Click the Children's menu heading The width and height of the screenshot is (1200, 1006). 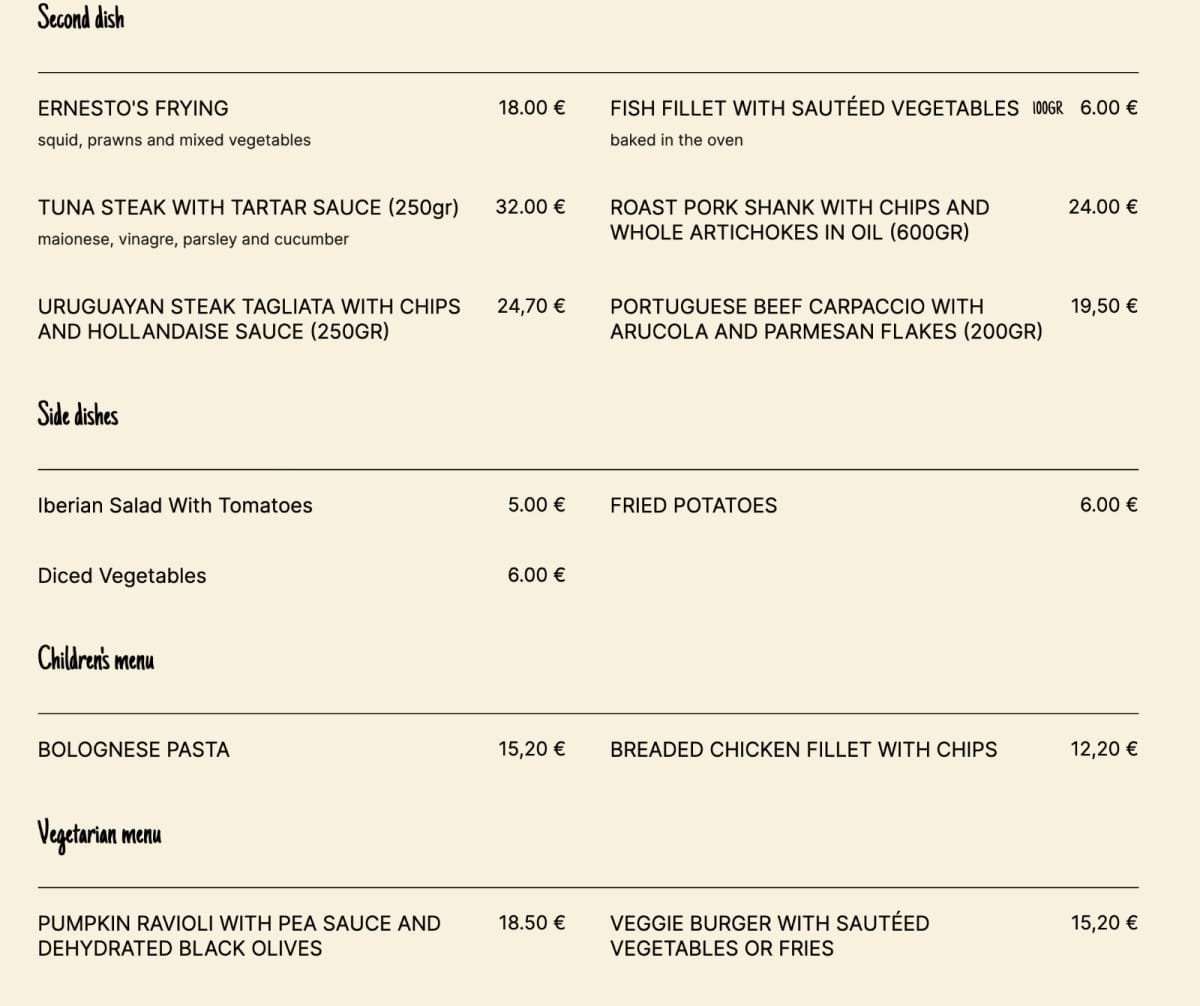coord(96,659)
